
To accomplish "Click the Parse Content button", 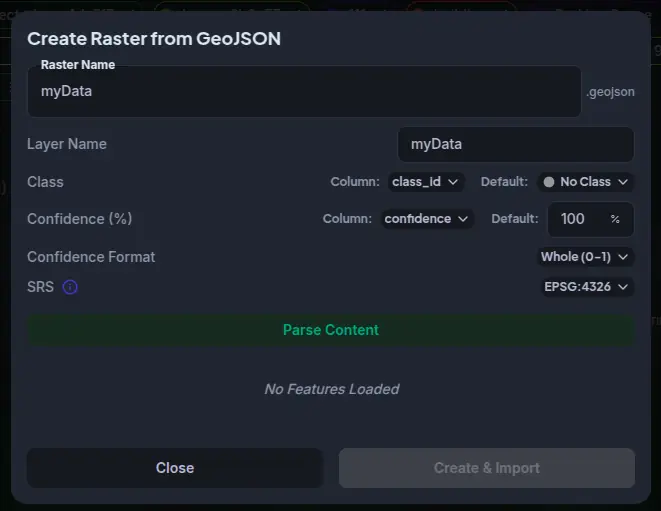I will [x=330, y=330].
